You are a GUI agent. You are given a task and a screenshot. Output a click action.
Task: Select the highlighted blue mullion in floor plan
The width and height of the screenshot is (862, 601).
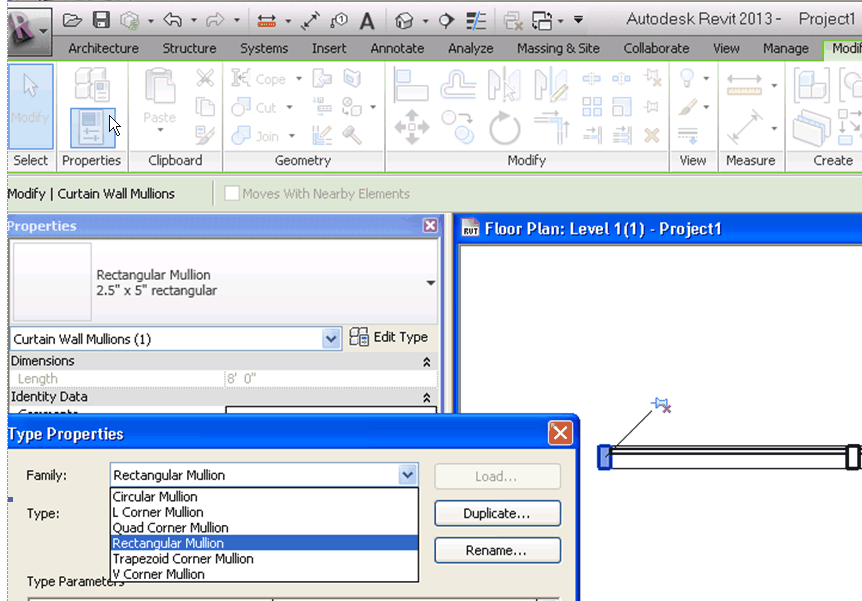(x=605, y=457)
